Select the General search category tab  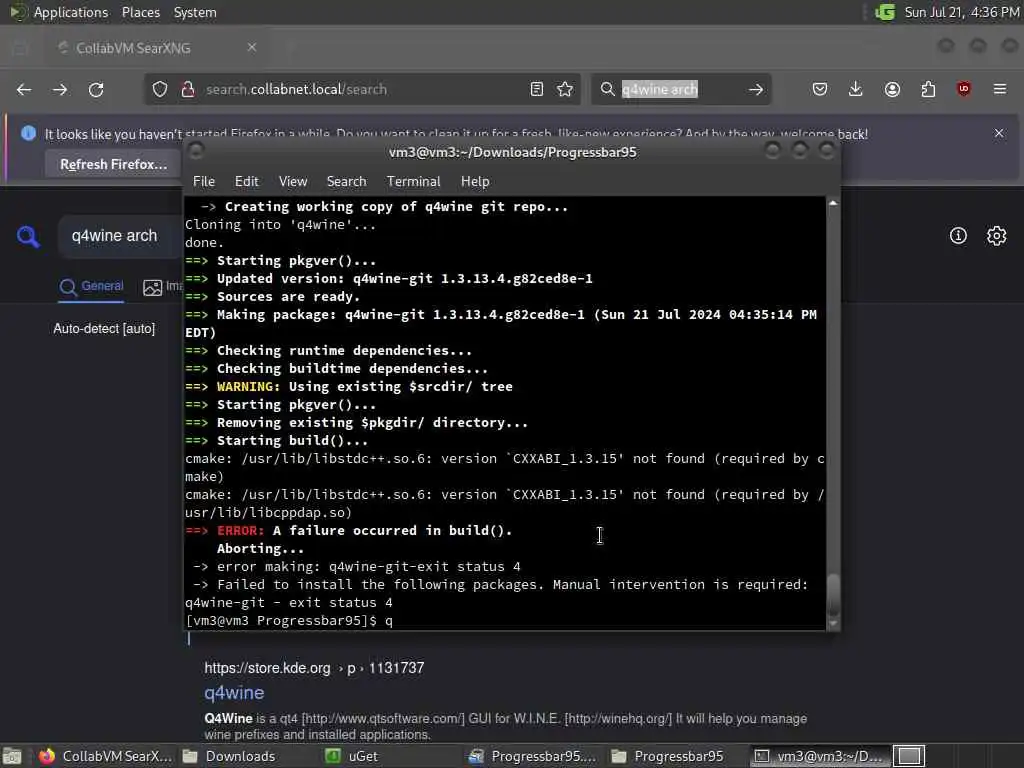91,287
